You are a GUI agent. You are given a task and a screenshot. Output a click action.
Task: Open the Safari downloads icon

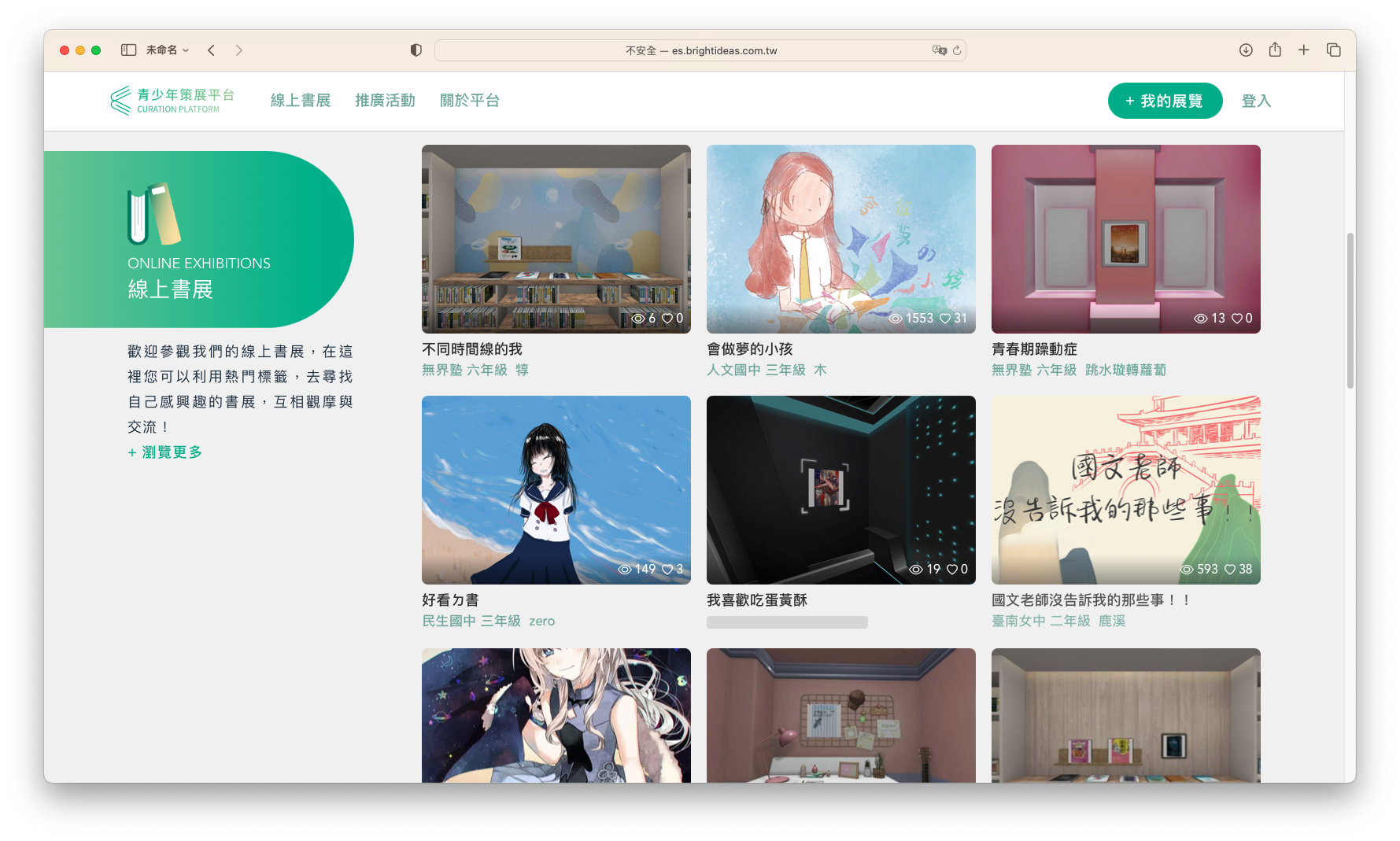(x=1246, y=50)
